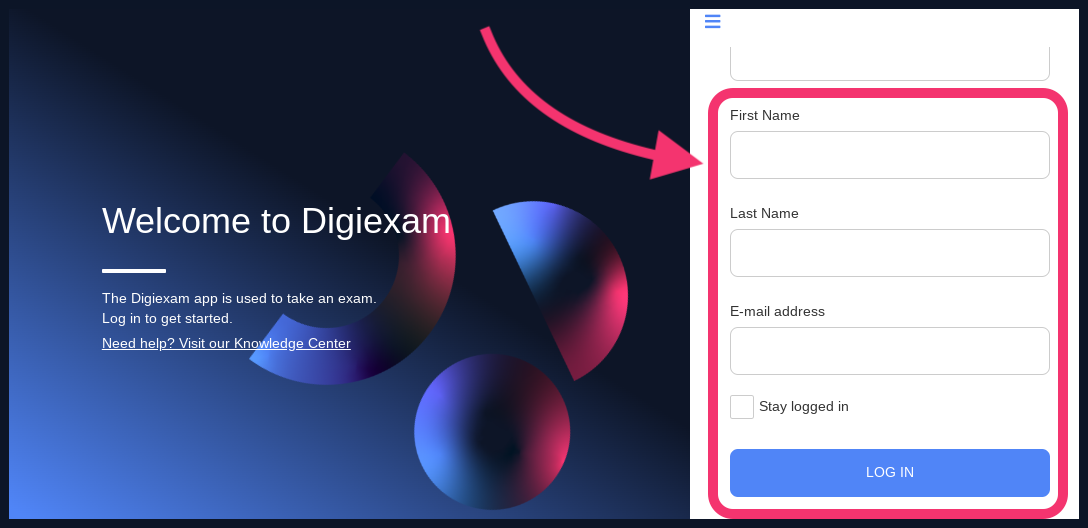Click the Last Name label text
This screenshot has height=528, width=1088.
click(764, 213)
